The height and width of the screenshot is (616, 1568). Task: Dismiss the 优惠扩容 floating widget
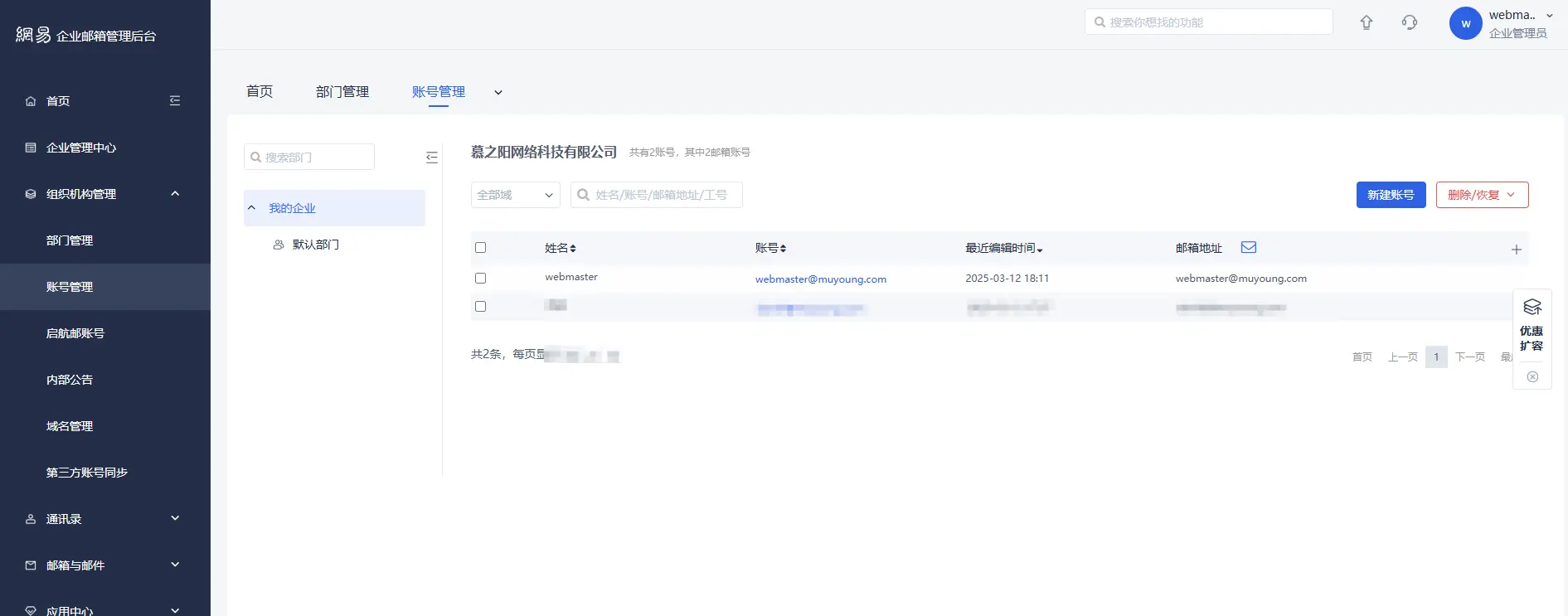point(1532,376)
